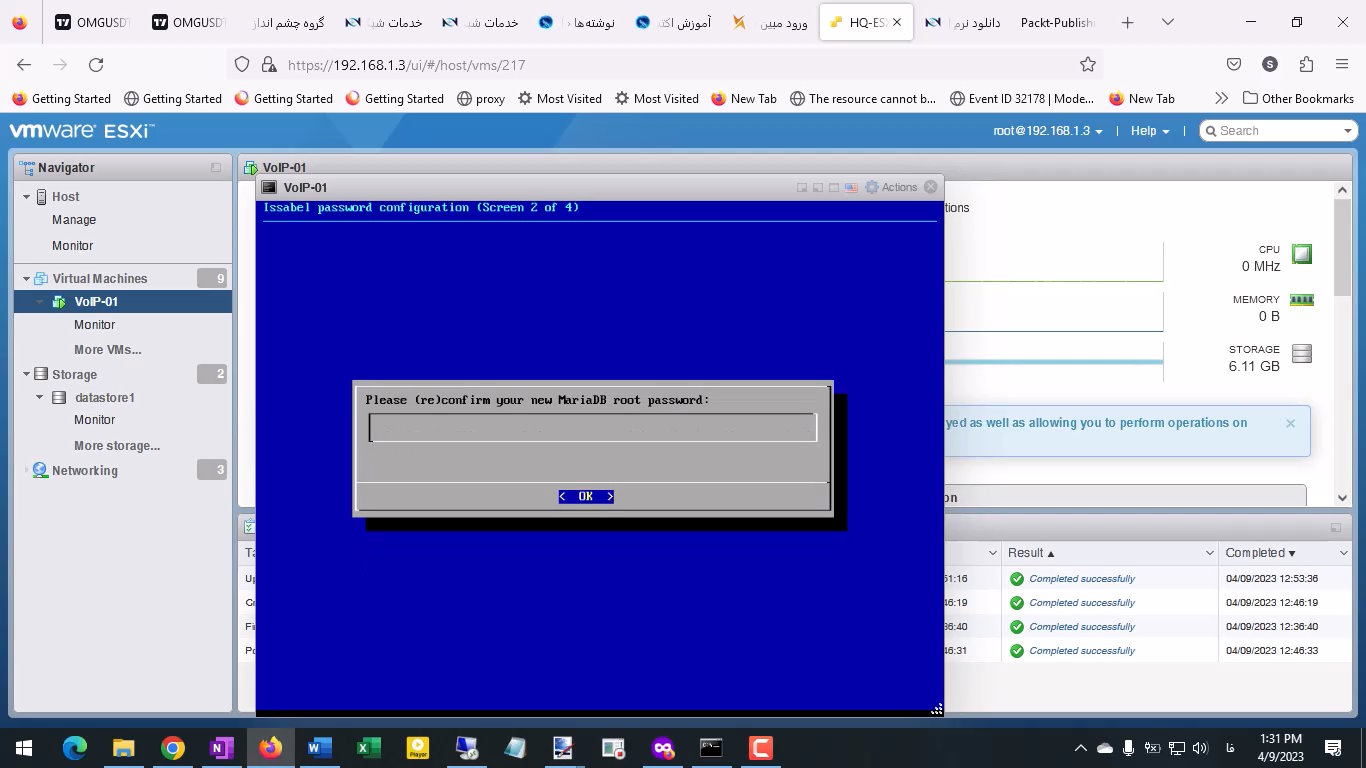Open Host Manage page

click(74, 220)
